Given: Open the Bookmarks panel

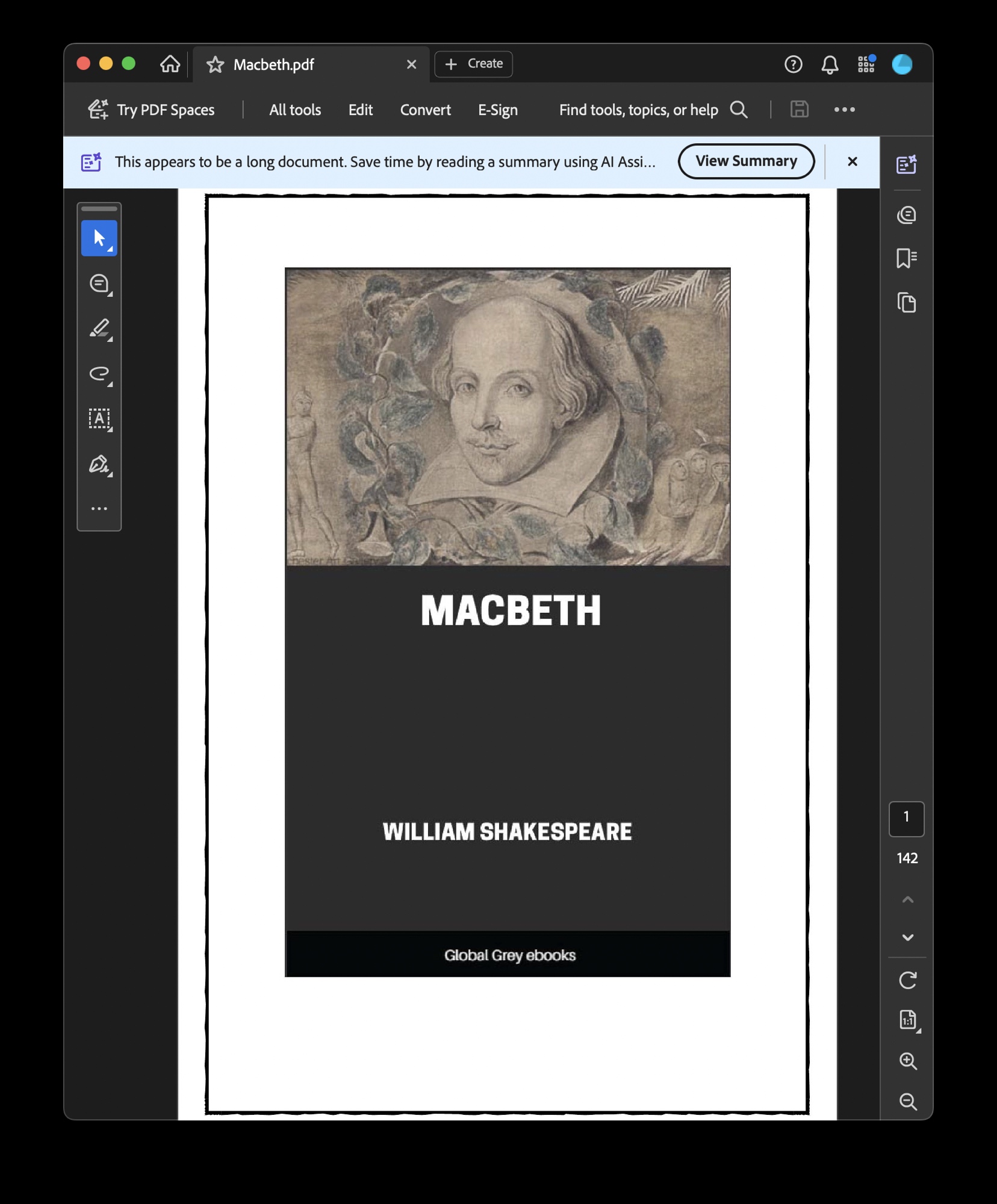Looking at the screenshot, I should 906,258.
